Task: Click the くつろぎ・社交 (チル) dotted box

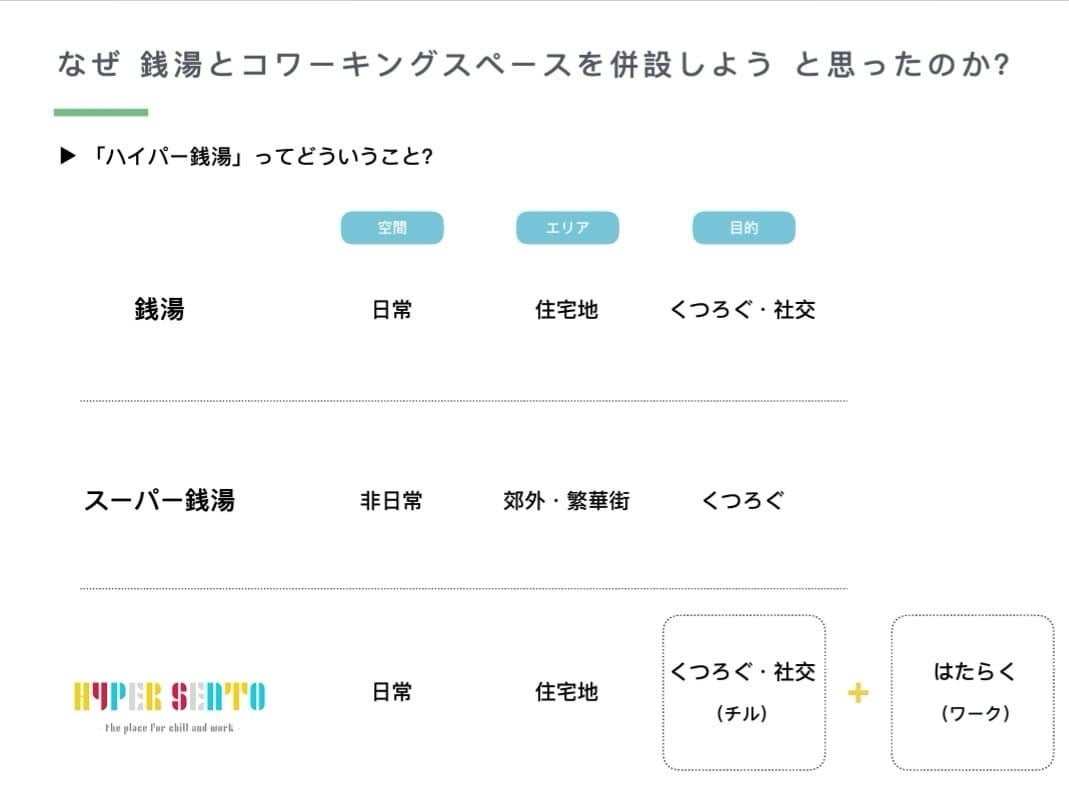Action: click(x=743, y=692)
